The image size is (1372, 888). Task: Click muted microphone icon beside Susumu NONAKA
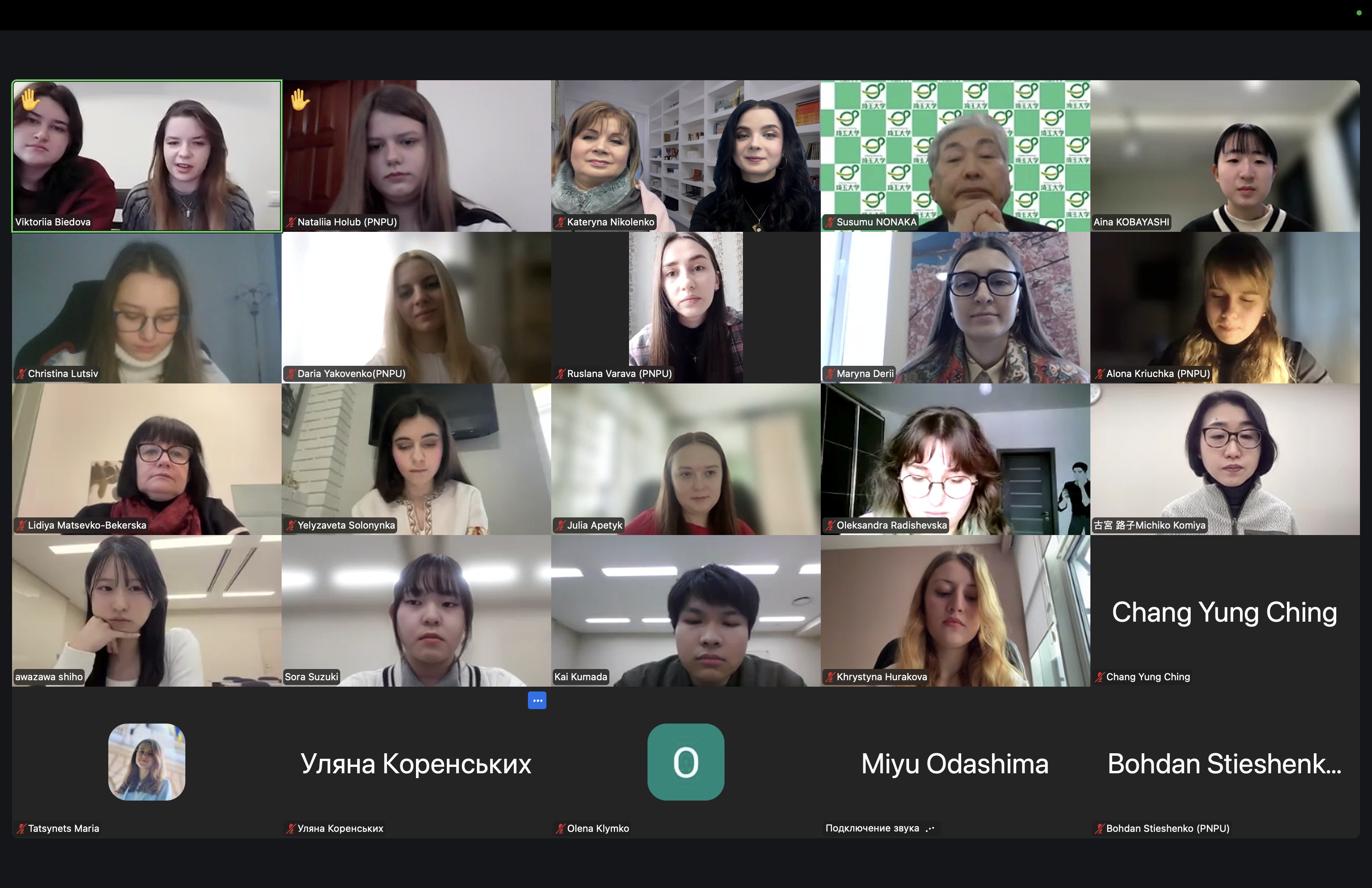click(x=830, y=222)
